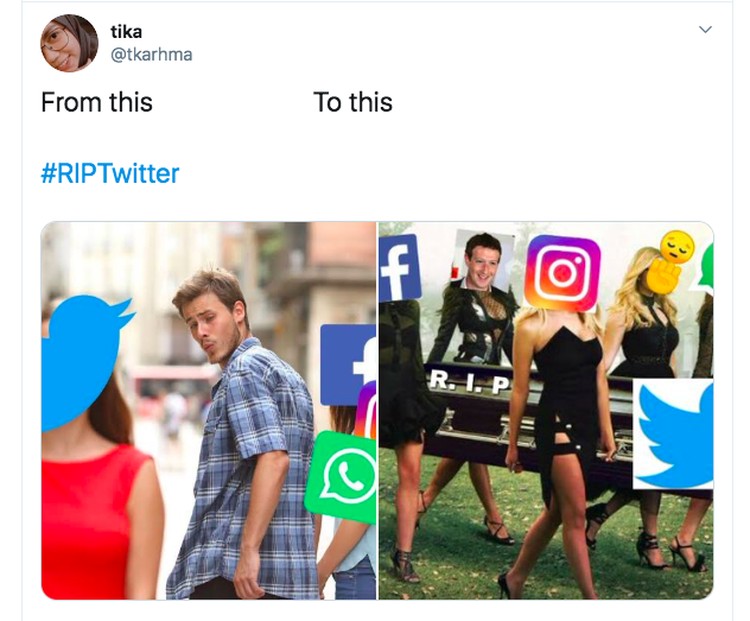Click the blue Facebook logo in the left image
Screen dimensions: 750x621
pos(348,365)
